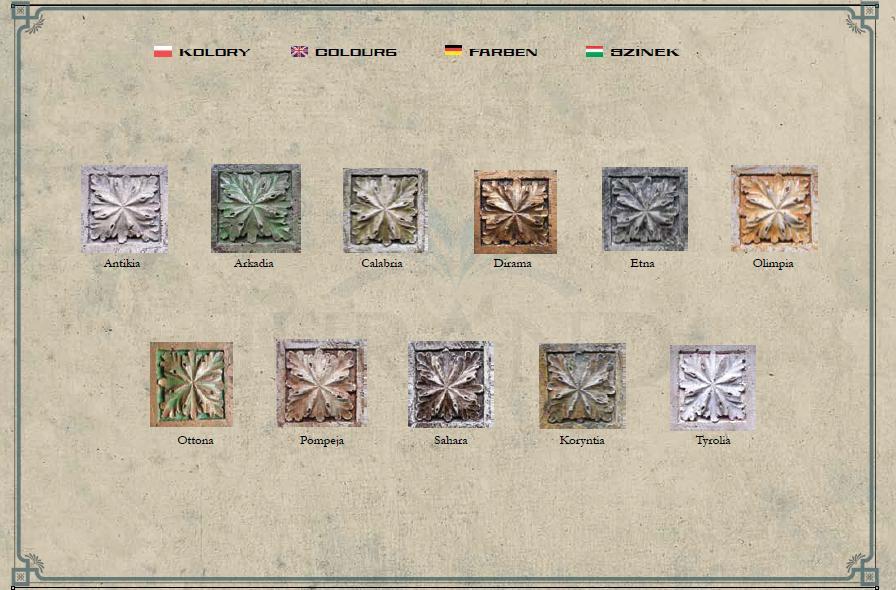This screenshot has width=896, height=590.
Task: Select the KOLORY language heading
Action: click(214, 52)
